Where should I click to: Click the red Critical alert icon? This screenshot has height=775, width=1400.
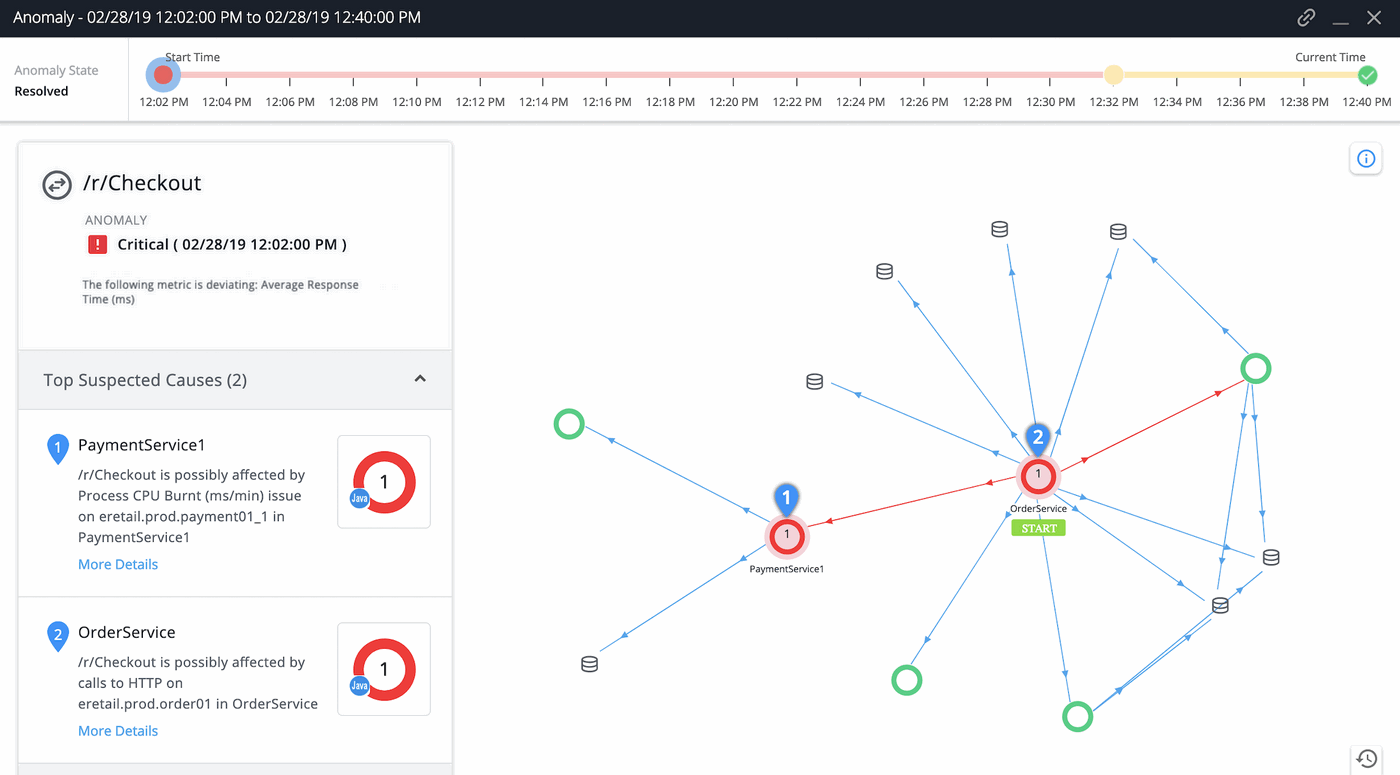(97, 244)
